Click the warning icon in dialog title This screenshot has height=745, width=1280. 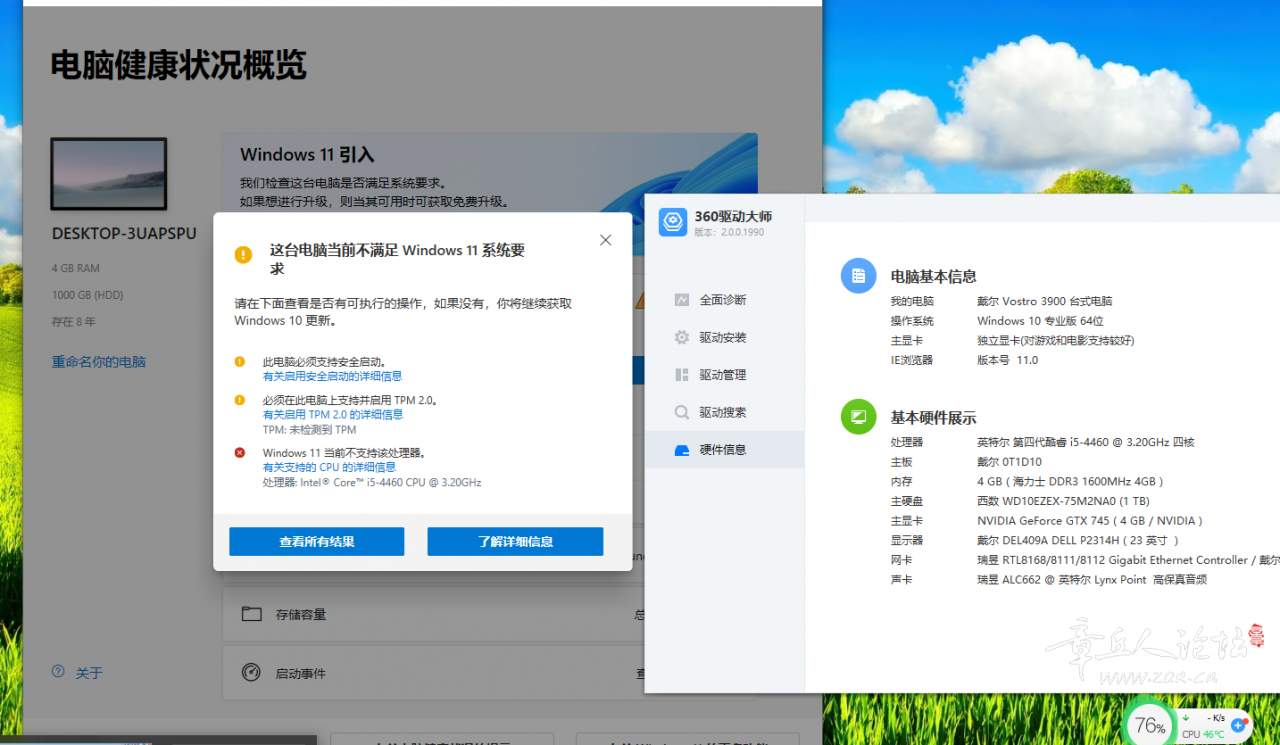point(243,254)
